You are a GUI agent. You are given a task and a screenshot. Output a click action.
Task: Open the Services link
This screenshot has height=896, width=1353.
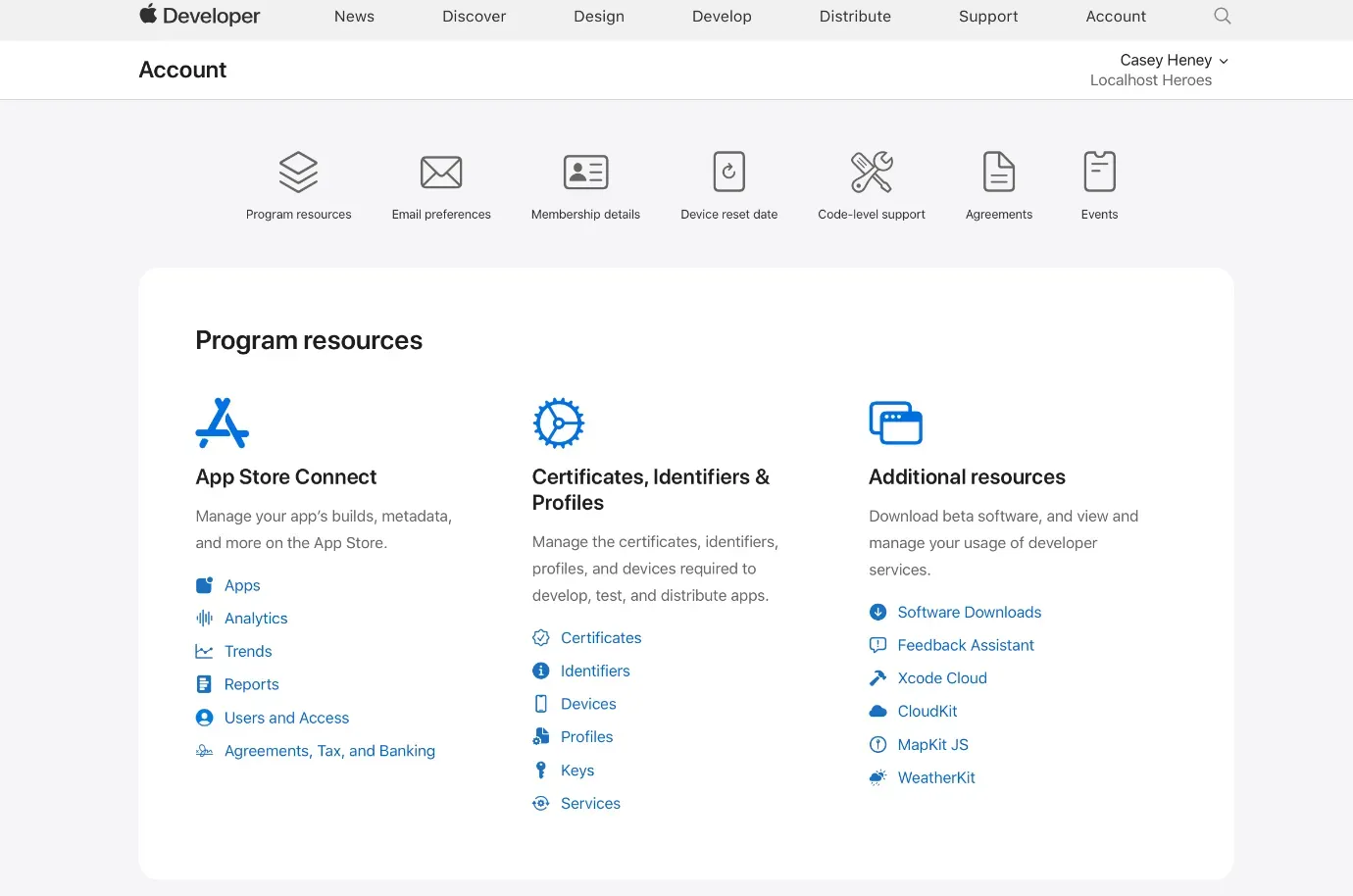coord(590,804)
